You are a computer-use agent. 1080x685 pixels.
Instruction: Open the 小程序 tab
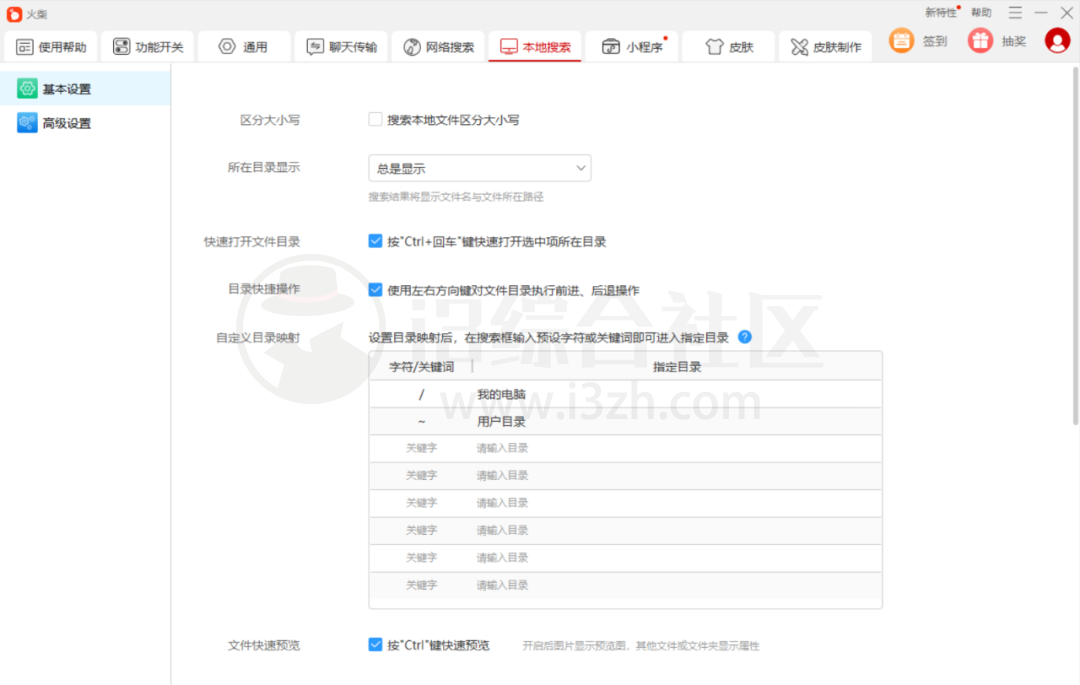coord(632,47)
